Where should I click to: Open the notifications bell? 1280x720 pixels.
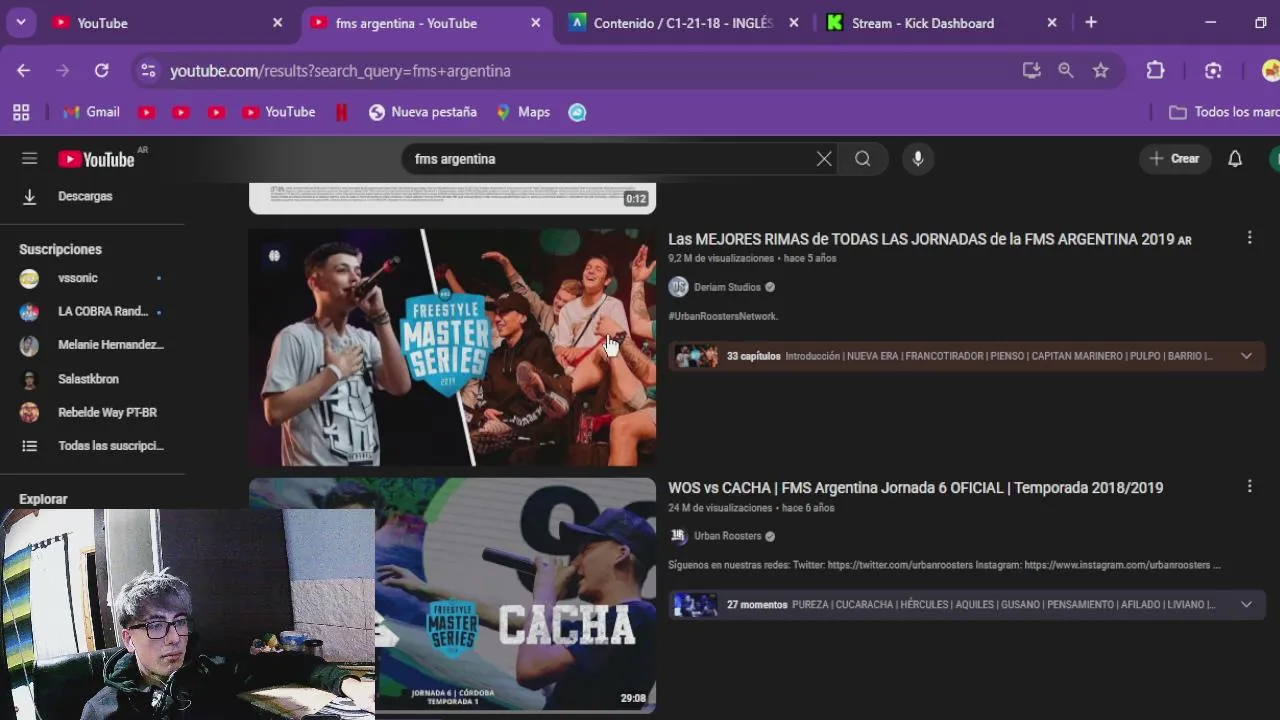click(1235, 159)
